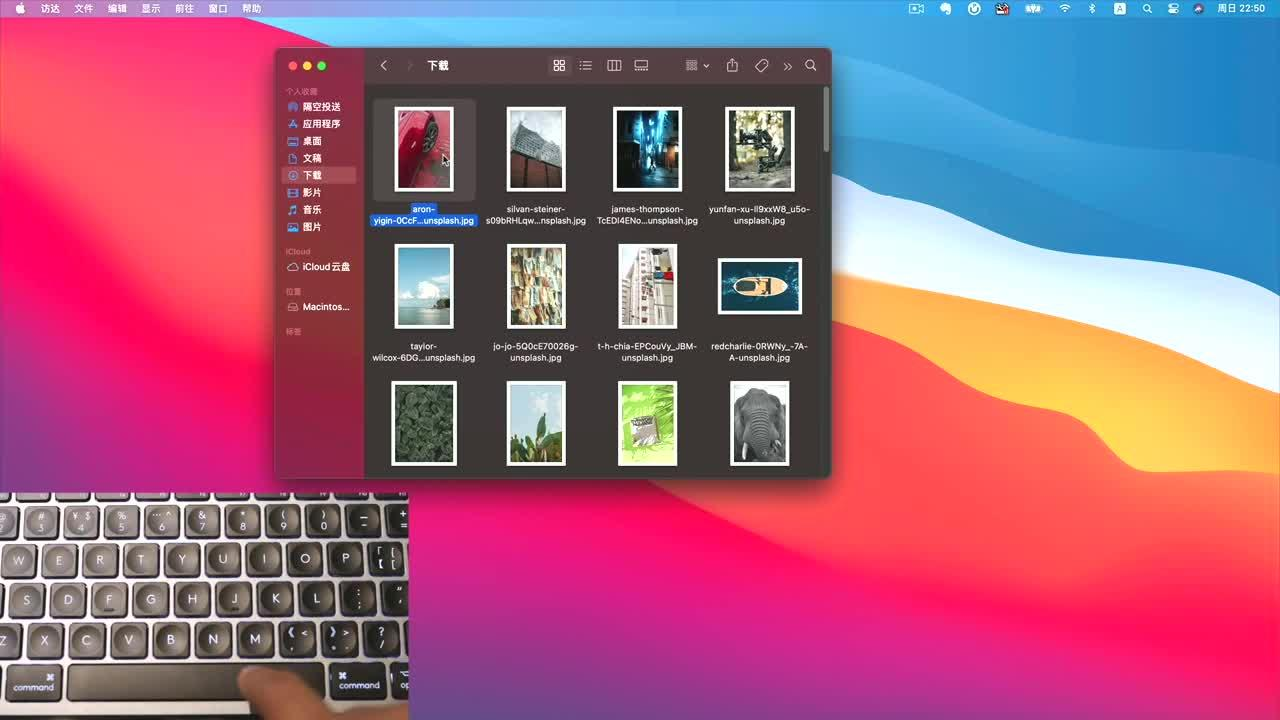Open the 文件 menu

pos(84,8)
